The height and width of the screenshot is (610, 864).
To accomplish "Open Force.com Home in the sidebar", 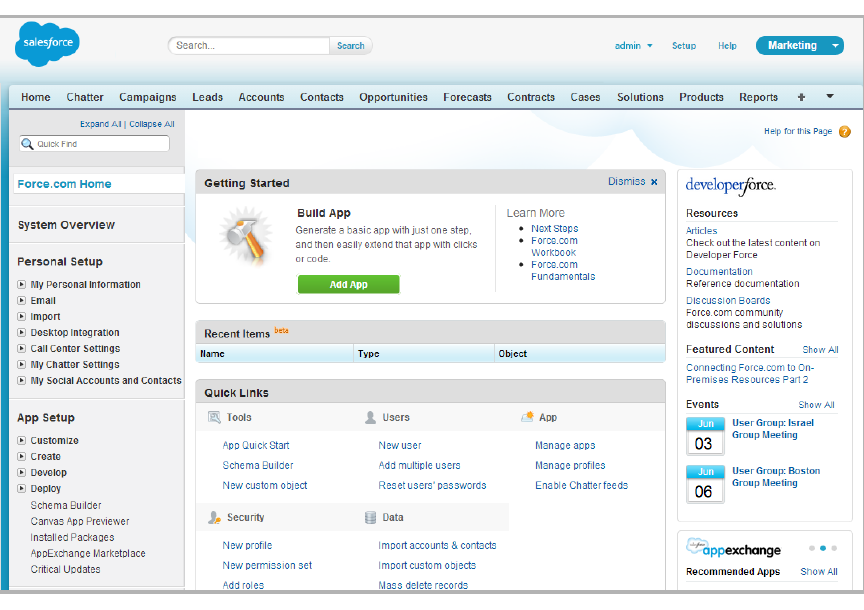I will 64,184.
